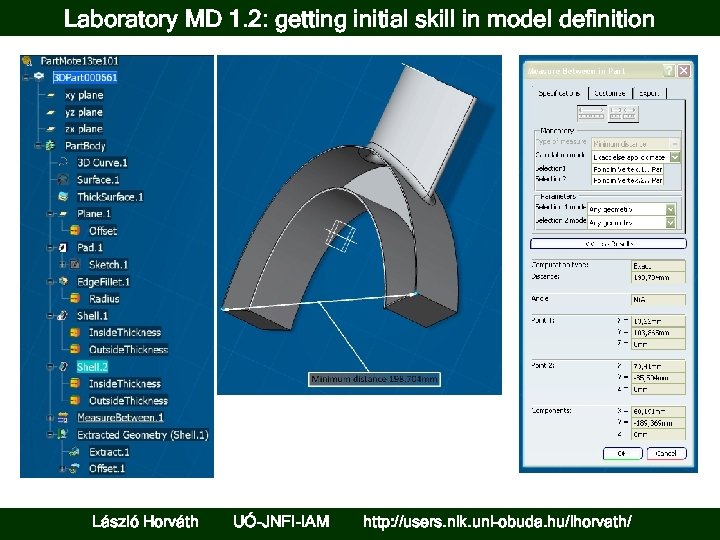720x540 pixels.
Task: Select InsideThickness under Shell.1
Action: pyautogui.click(x=125, y=332)
